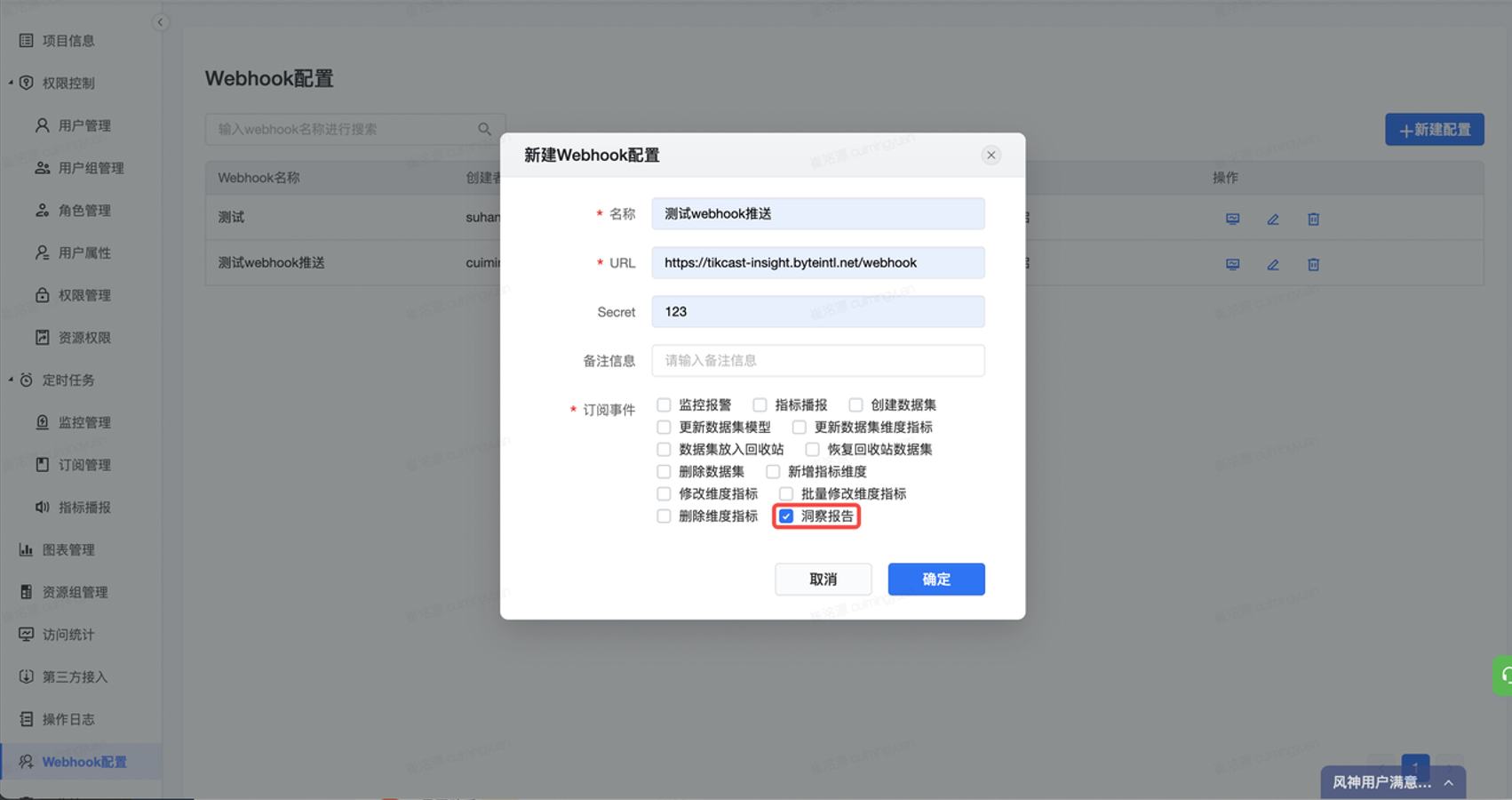The width and height of the screenshot is (1512, 800).
Task: Check the 更新数据集模型 checkbox
Action: coord(664,428)
